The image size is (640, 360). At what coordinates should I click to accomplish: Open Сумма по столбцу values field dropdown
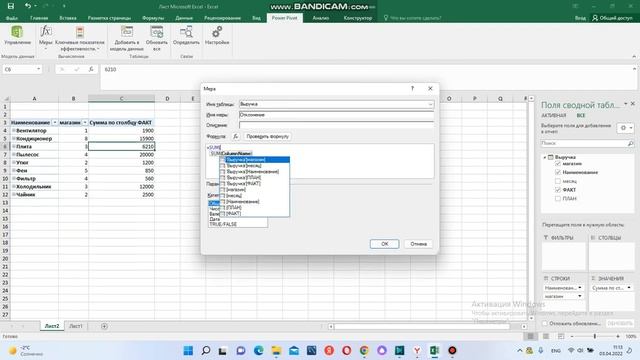pos(629,288)
